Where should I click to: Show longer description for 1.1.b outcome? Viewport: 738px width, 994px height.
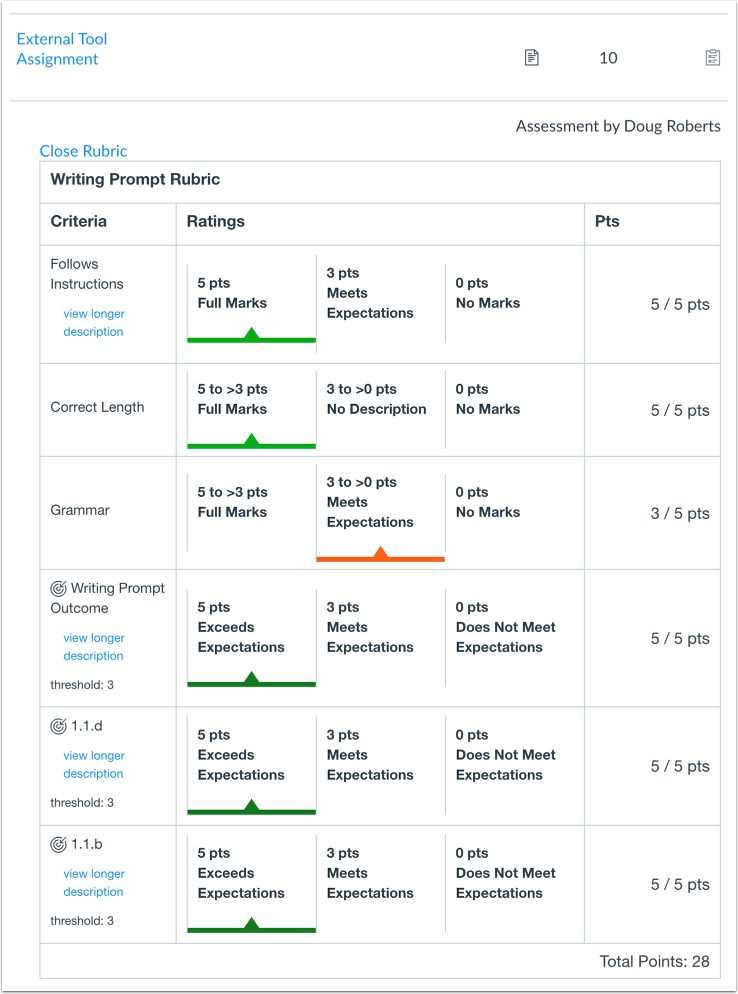point(94,883)
